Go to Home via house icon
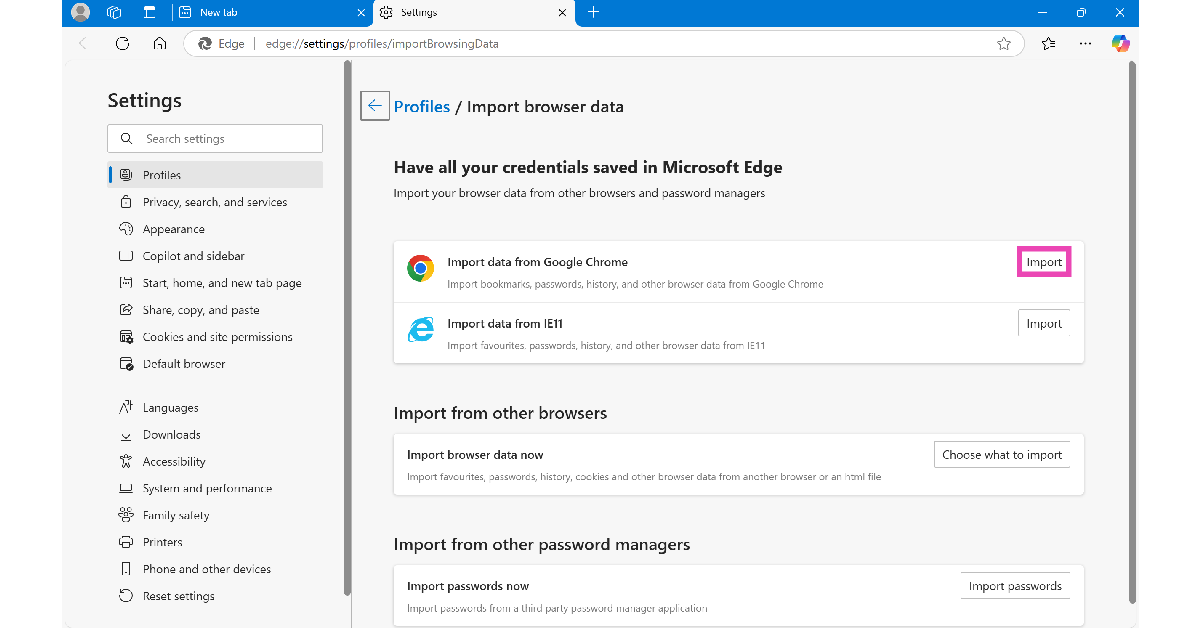 click(160, 44)
